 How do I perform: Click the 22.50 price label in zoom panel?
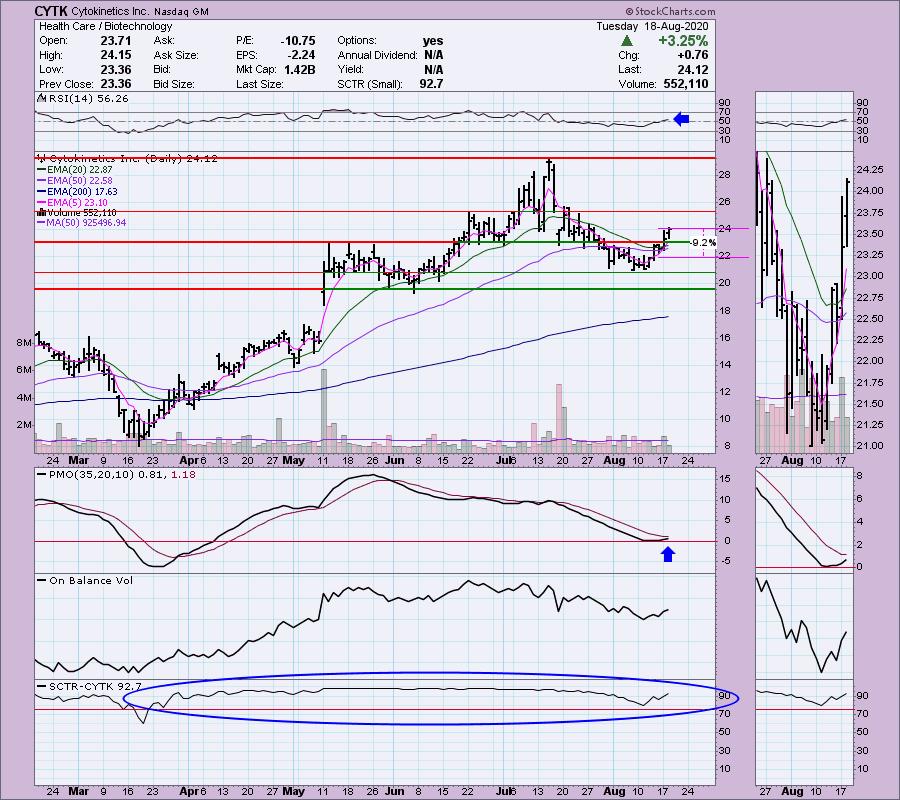click(870, 319)
